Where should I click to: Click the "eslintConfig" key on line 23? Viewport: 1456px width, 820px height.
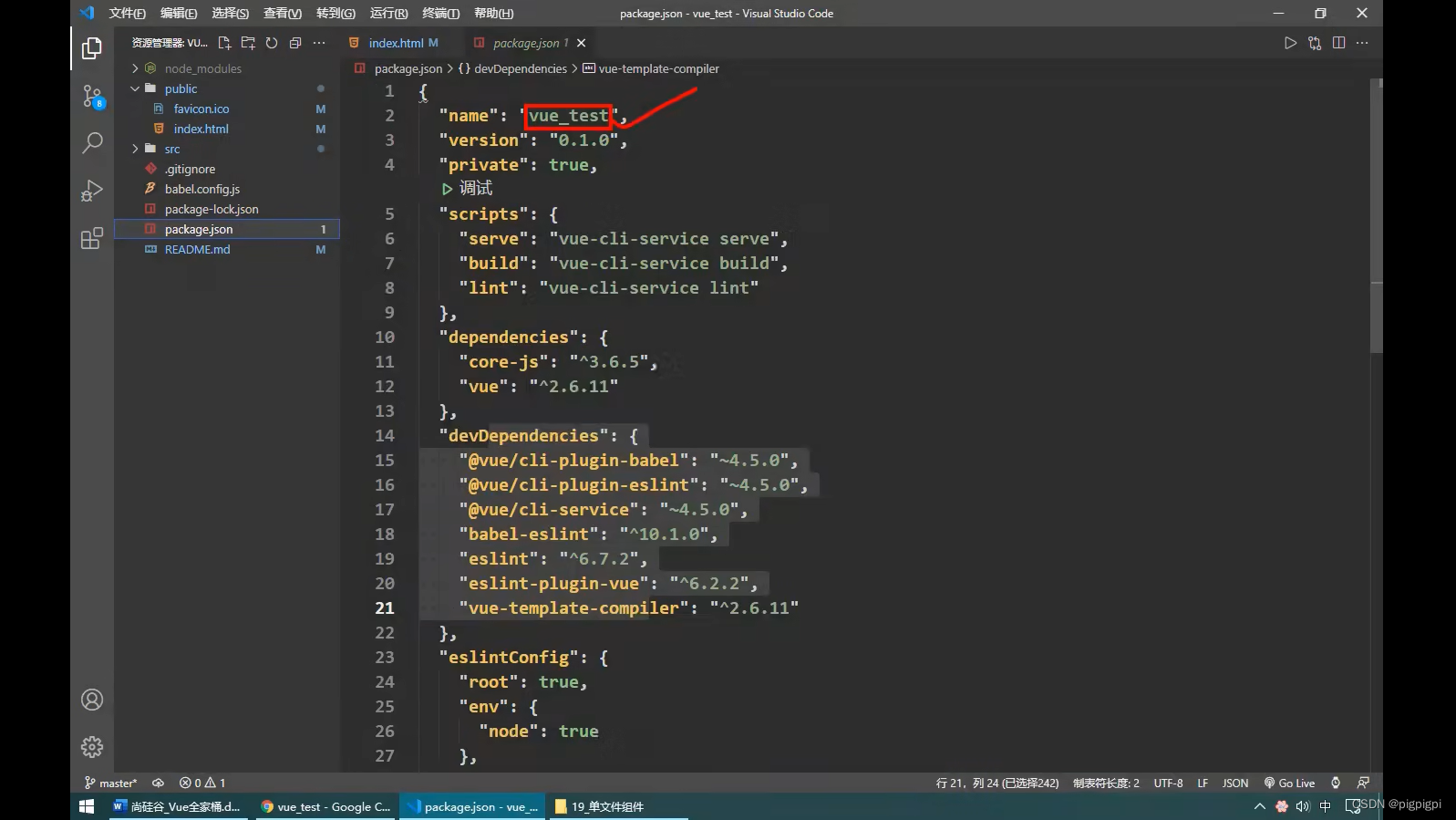pos(509,658)
